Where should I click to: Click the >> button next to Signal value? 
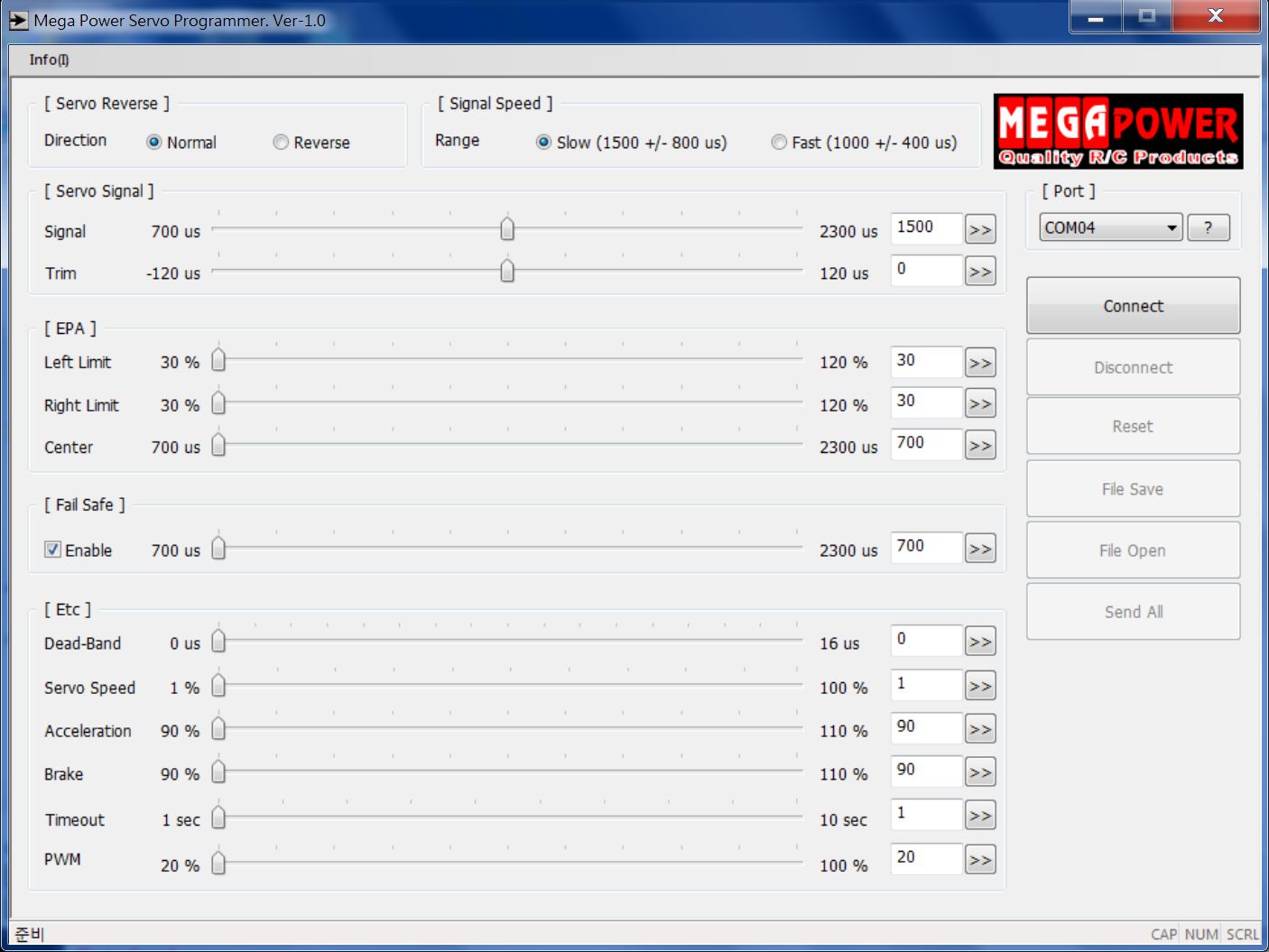(979, 230)
